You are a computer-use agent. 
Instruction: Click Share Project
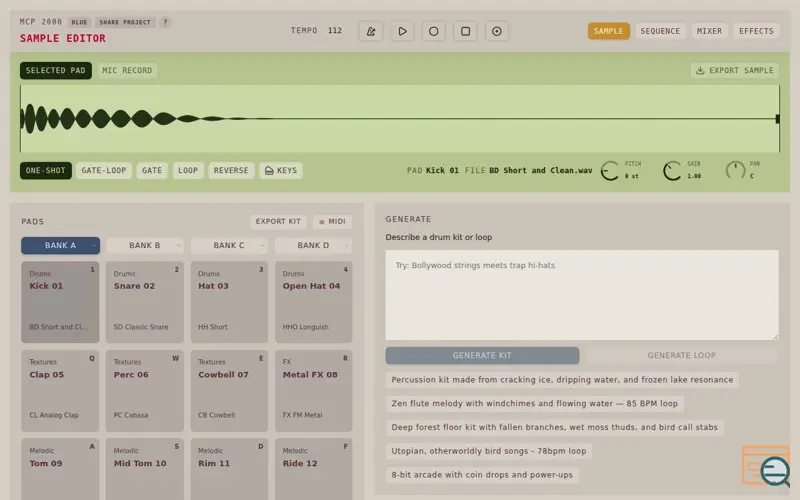tap(125, 22)
